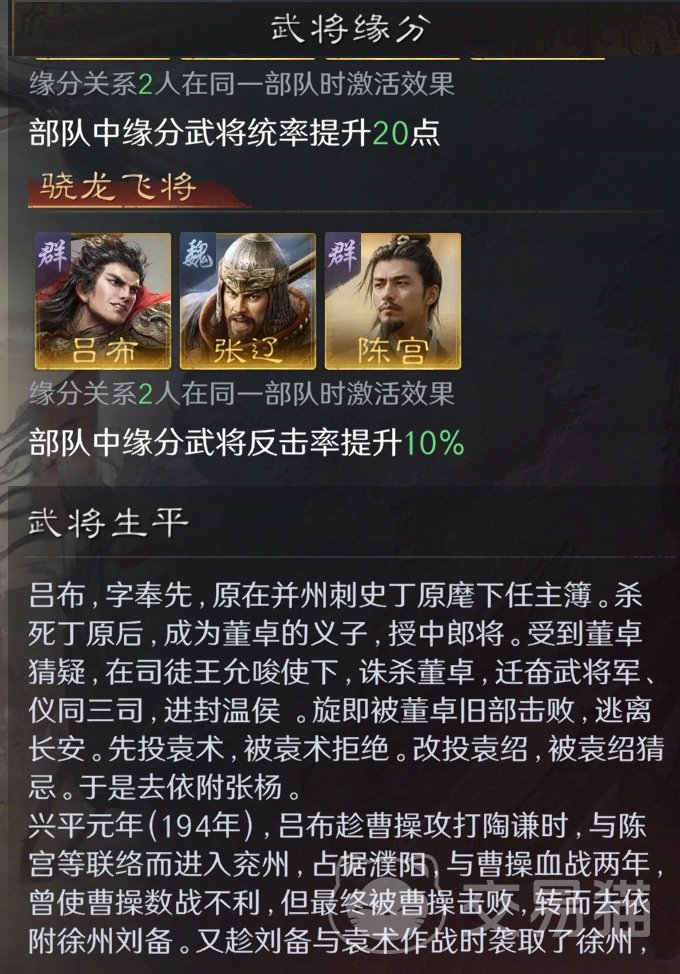Tap the 群 faction badge on 吕布
Viewport: 680px width, 974px height.
[x=52, y=254]
